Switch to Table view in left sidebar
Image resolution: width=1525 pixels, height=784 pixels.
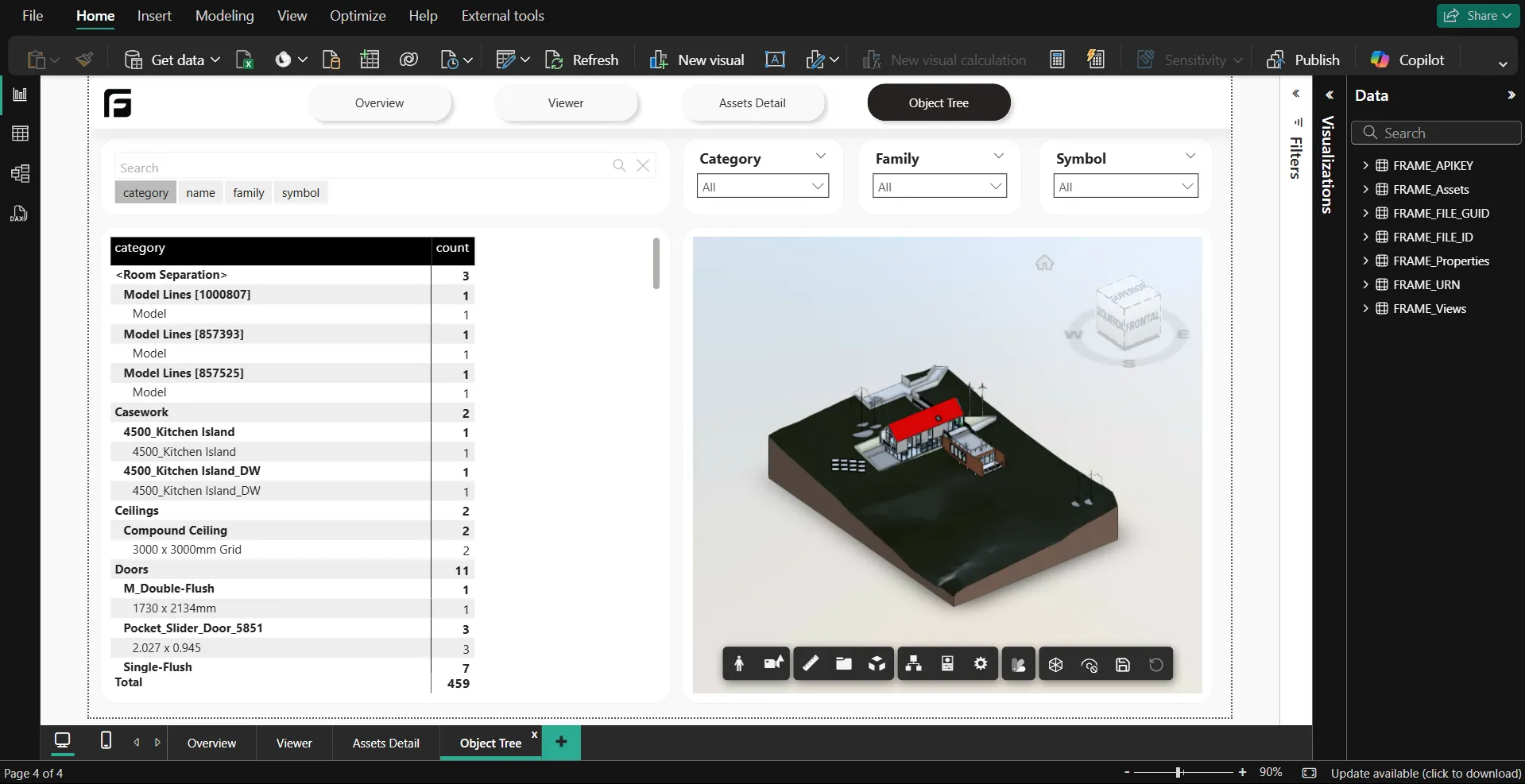[x=21, y=133]
